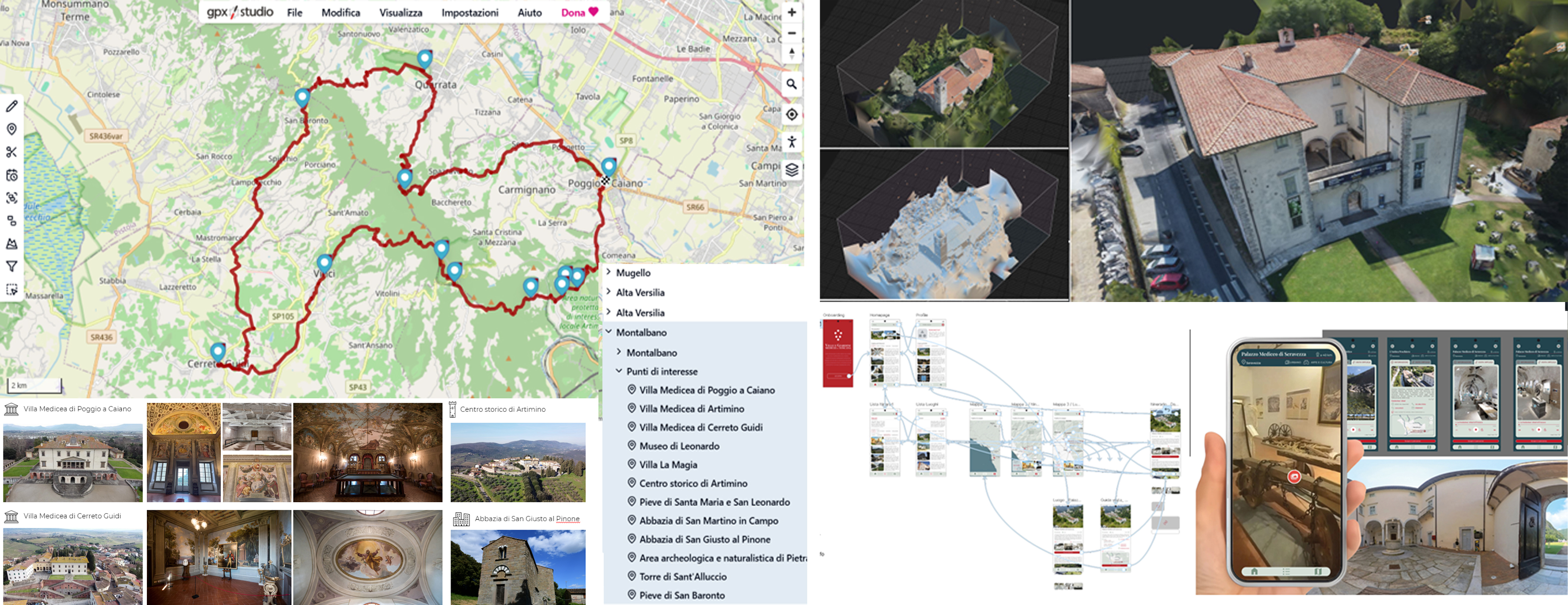Zoom in with the plus button
This screenshot has height=605, width=1568.
point(791,12)
